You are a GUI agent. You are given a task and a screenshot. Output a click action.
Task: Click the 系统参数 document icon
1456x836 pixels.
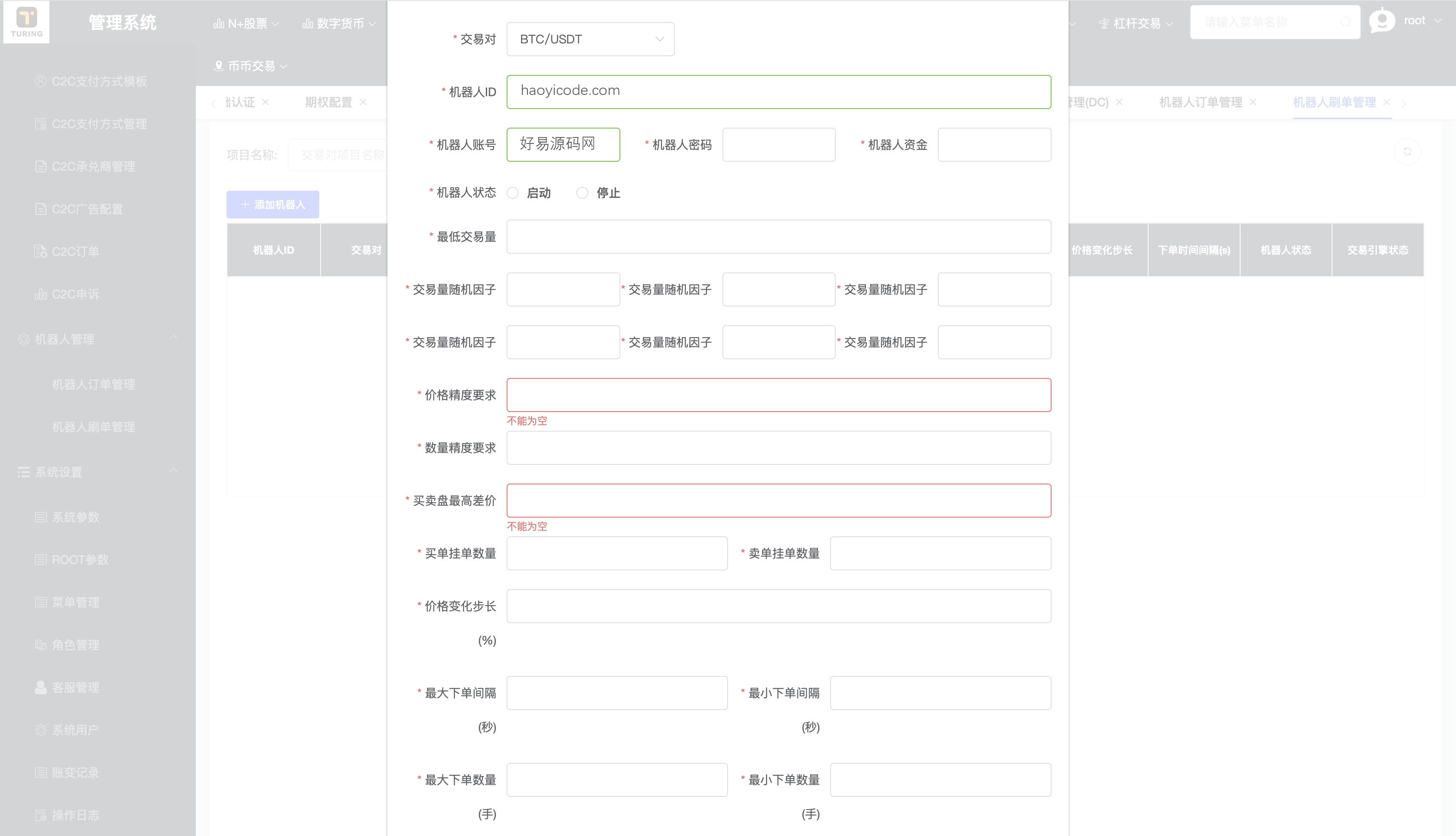tap(40, 517)
